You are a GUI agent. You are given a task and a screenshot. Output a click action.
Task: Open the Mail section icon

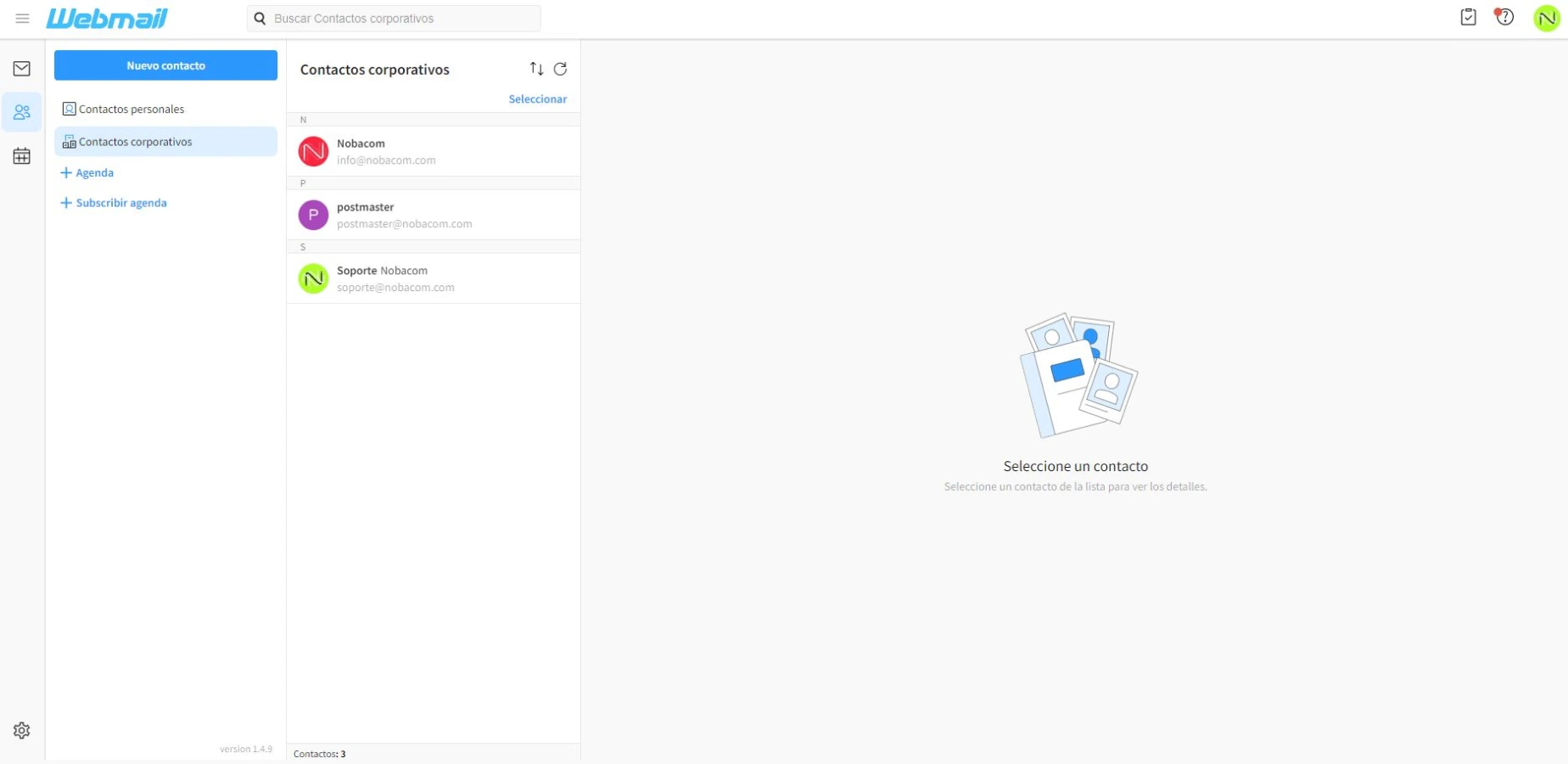(x=22, y=69)
